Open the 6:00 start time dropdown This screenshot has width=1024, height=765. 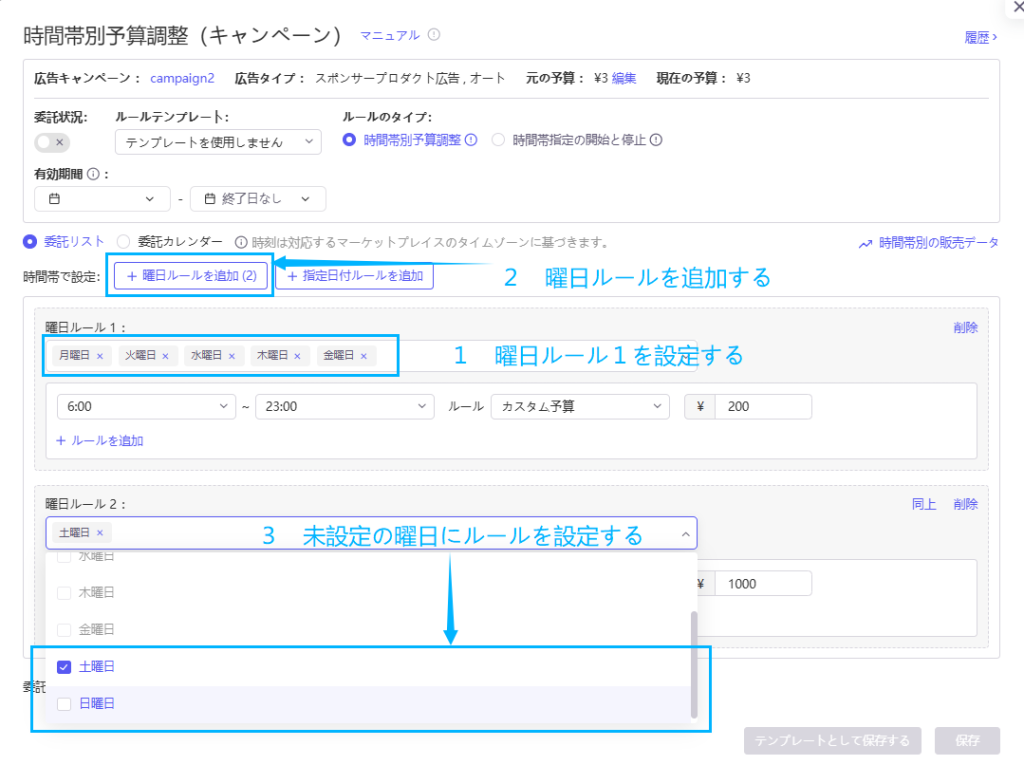pyautogui.click(x=146, y=406)
